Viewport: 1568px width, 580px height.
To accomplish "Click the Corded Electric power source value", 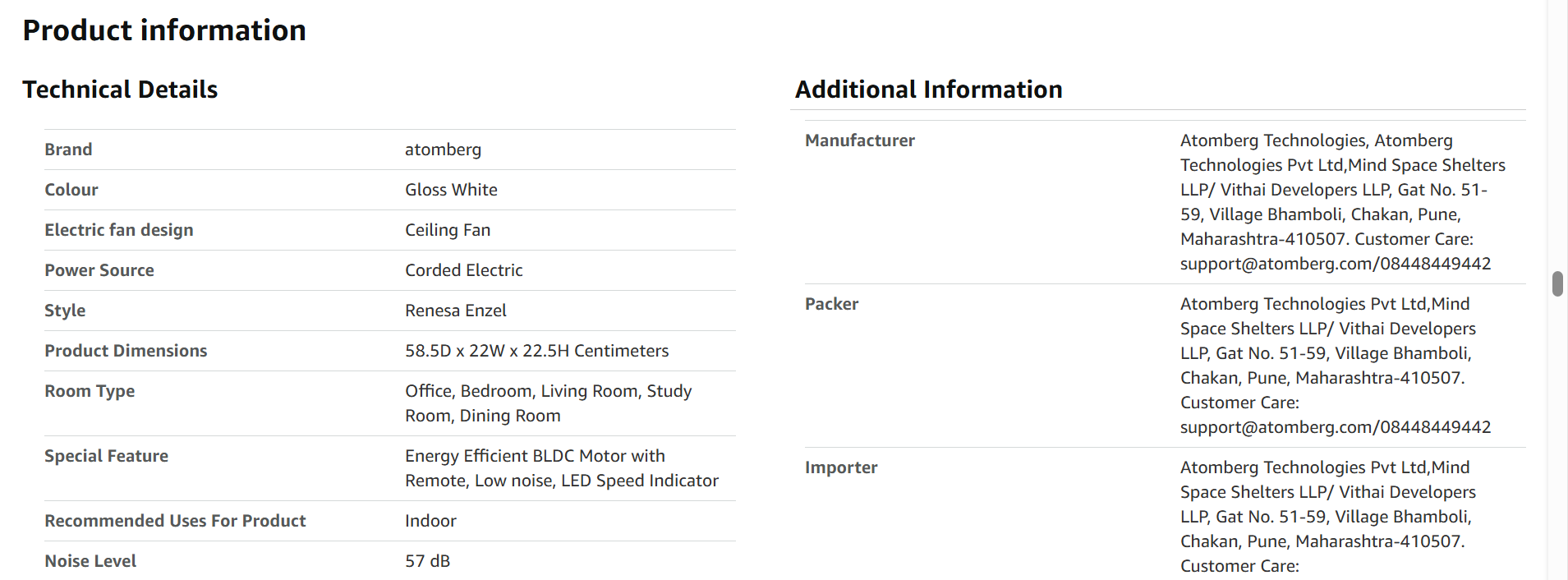I will point(463,270).
